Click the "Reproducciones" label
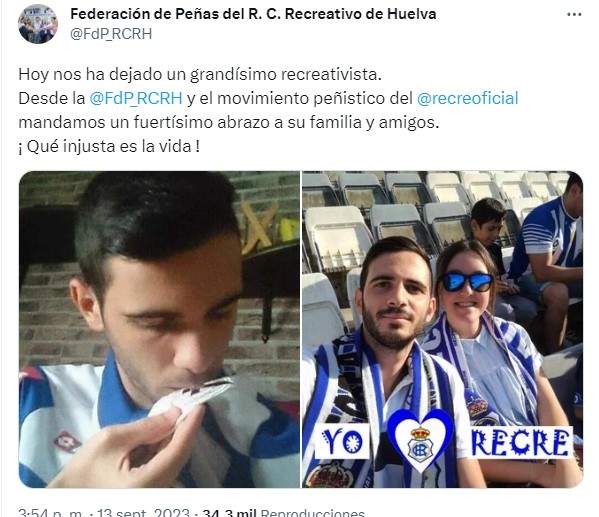Viewport: 599px width, 517px height. (x=312, y=512)
